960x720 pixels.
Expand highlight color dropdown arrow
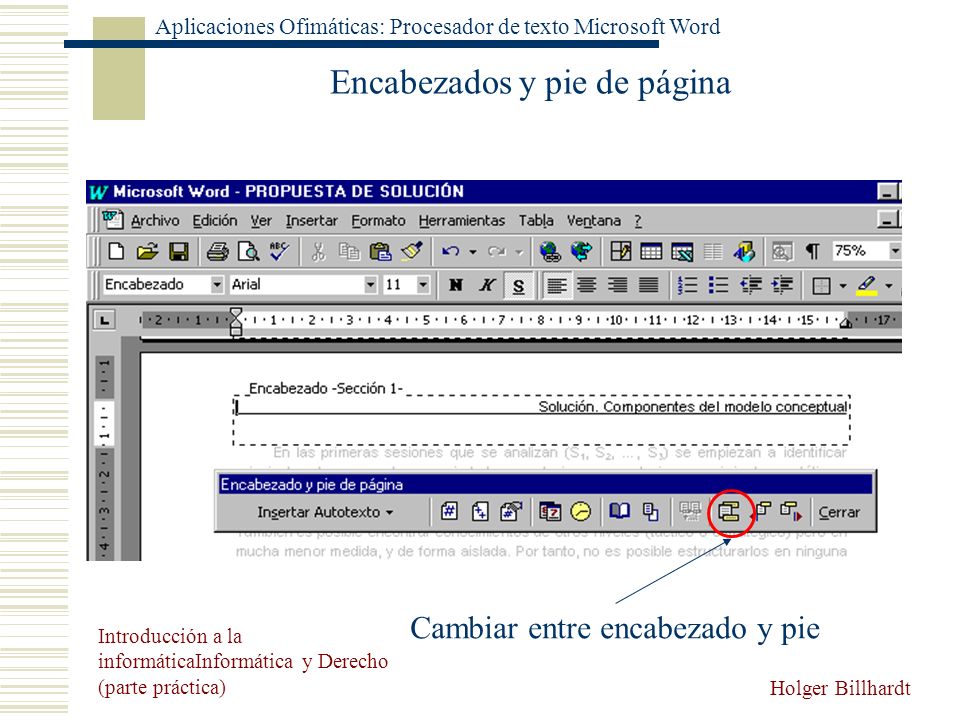[x=889, y=286]
